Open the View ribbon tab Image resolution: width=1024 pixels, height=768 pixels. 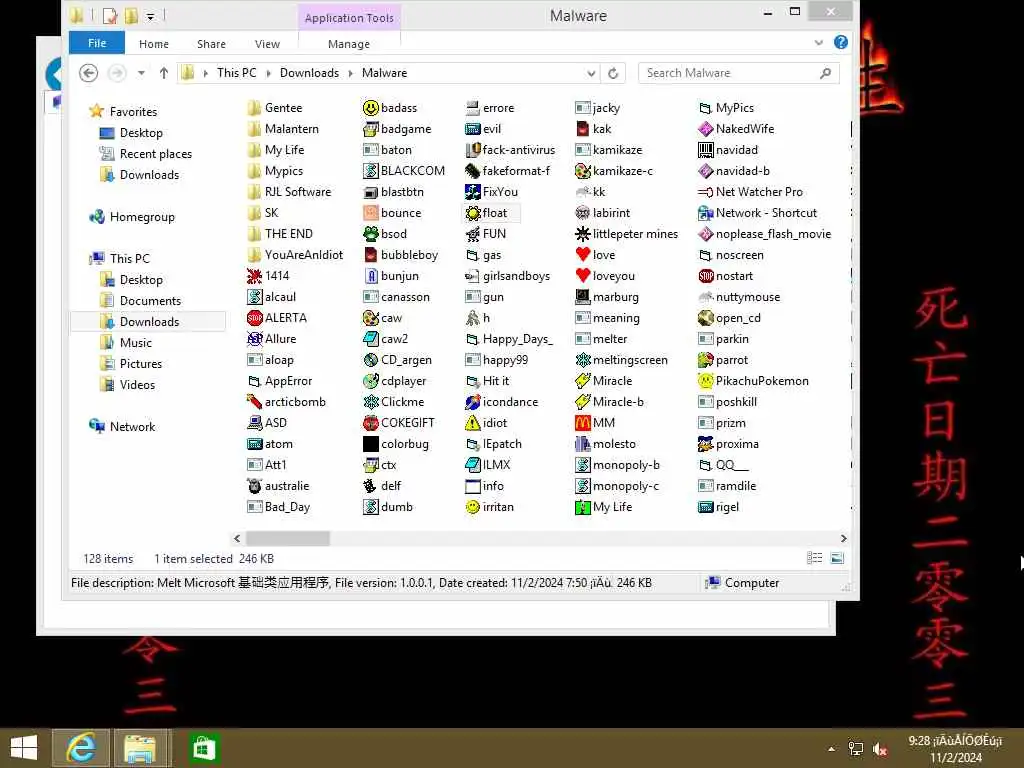(267, 44)
